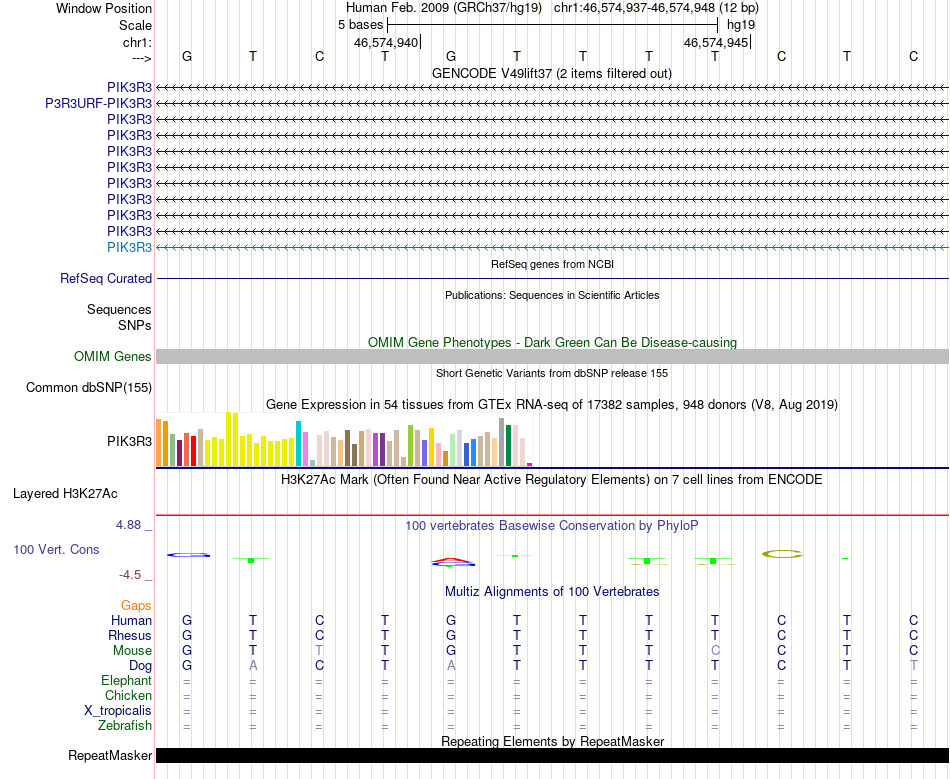Click the Sequences track label
This screenshot has height=779, width=950.
point(119,310)
